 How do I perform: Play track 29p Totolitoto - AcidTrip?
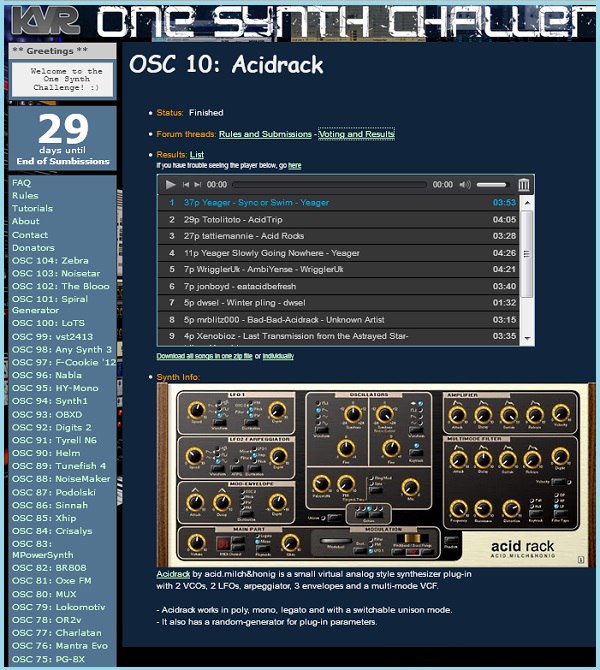click(x=338, y=220)
